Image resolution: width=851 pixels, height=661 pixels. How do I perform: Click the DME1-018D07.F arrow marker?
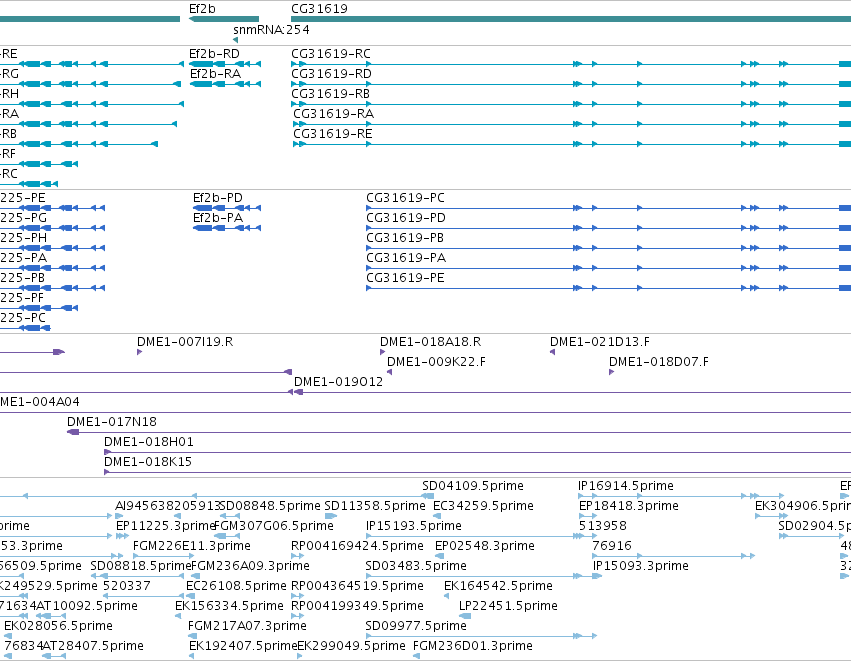(612, 372)
